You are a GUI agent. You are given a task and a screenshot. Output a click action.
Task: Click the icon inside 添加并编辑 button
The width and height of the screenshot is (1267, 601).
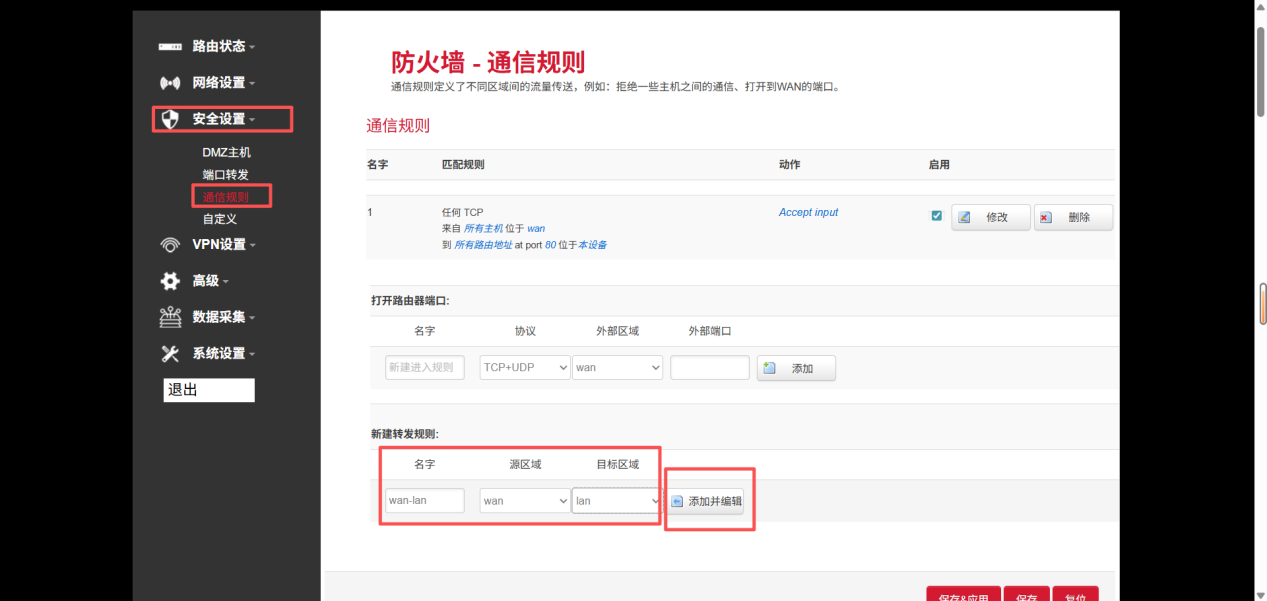click(677, 500)
